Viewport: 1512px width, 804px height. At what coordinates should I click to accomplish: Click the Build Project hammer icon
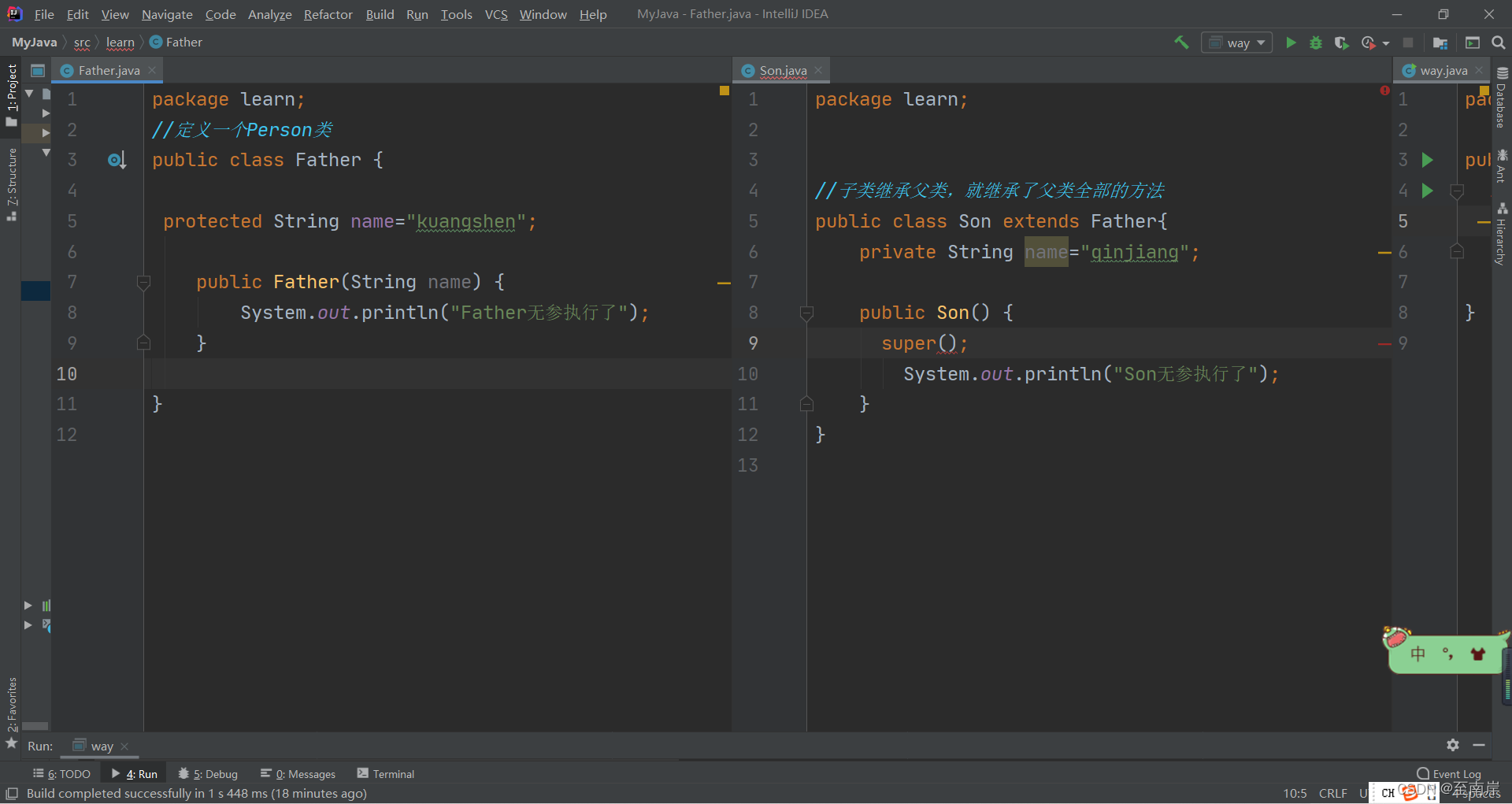1181,43
